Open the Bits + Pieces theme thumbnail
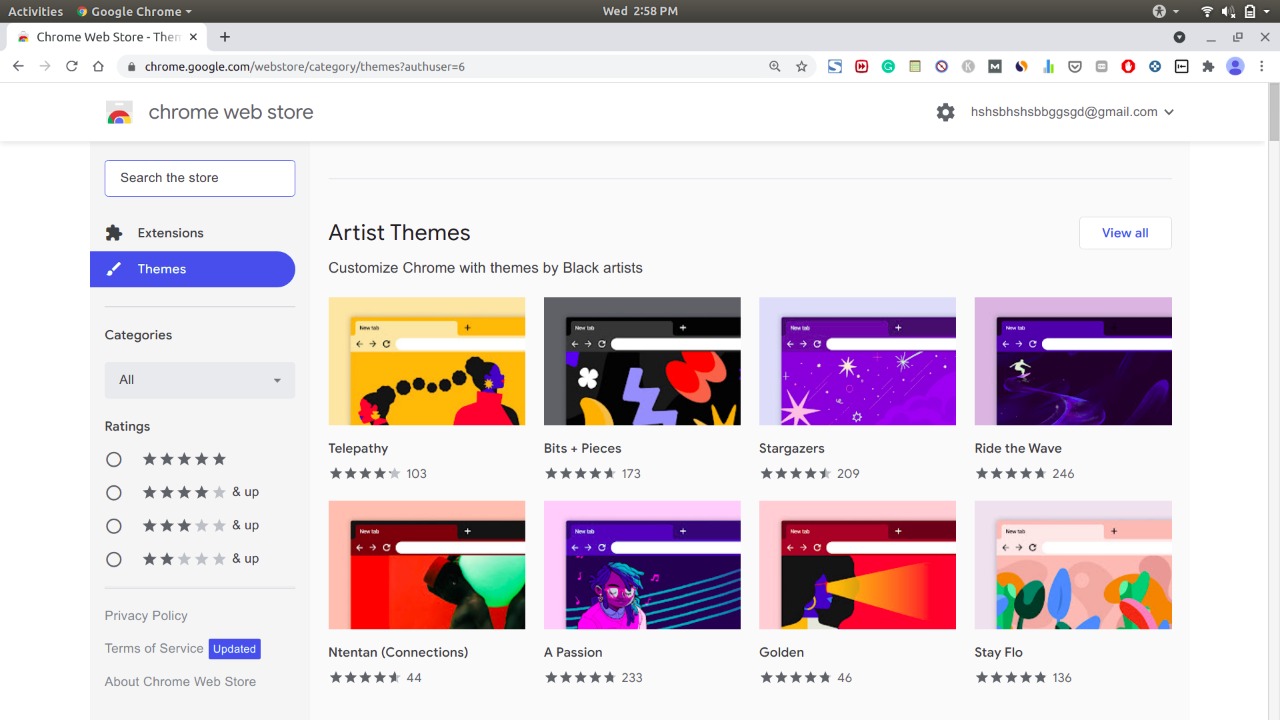This screenshot has height=720, width=1280. [642, 361]
